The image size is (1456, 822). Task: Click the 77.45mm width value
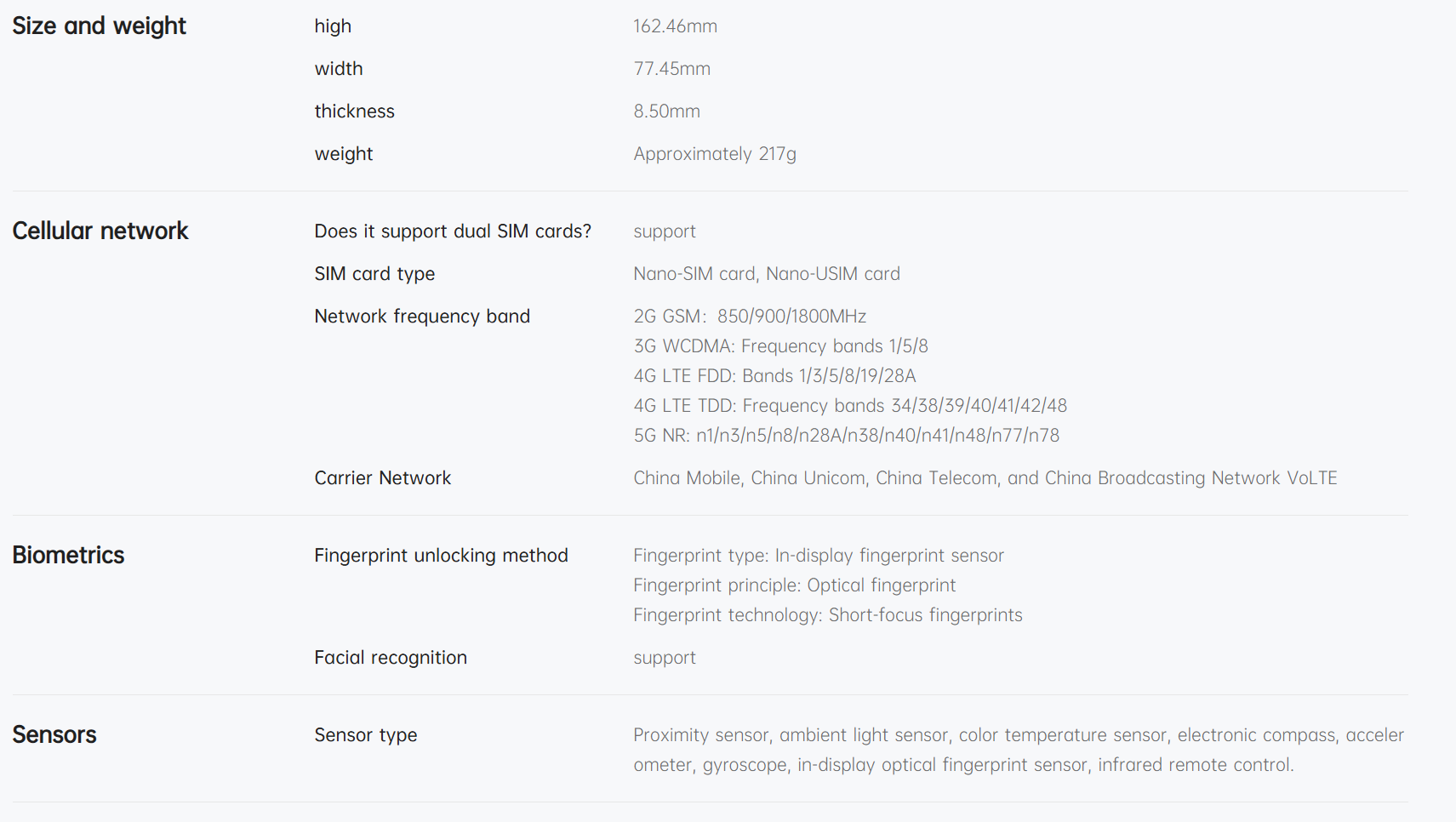(x=671, y=69)
